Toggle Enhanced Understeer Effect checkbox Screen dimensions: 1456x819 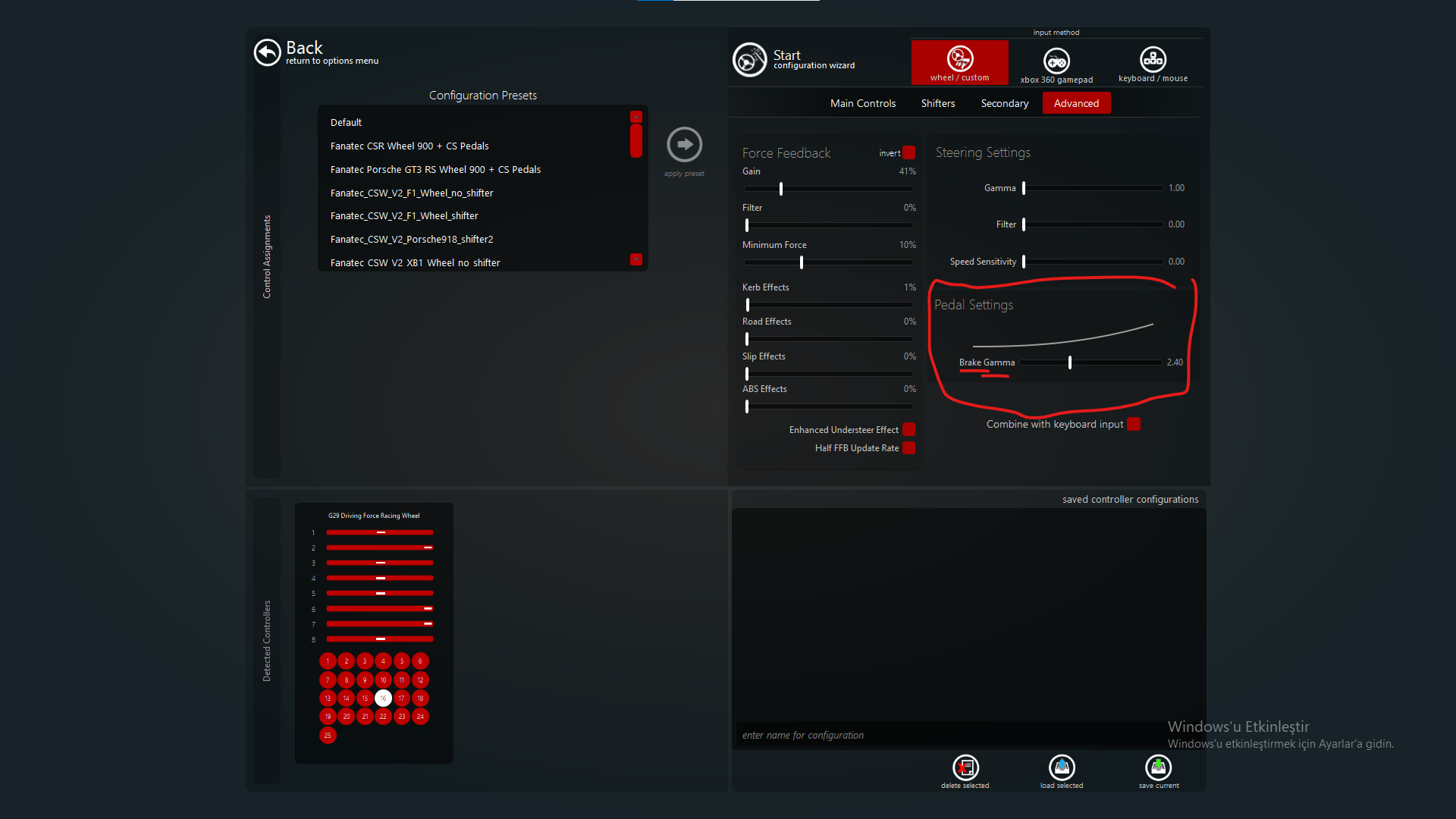(909, 430)
